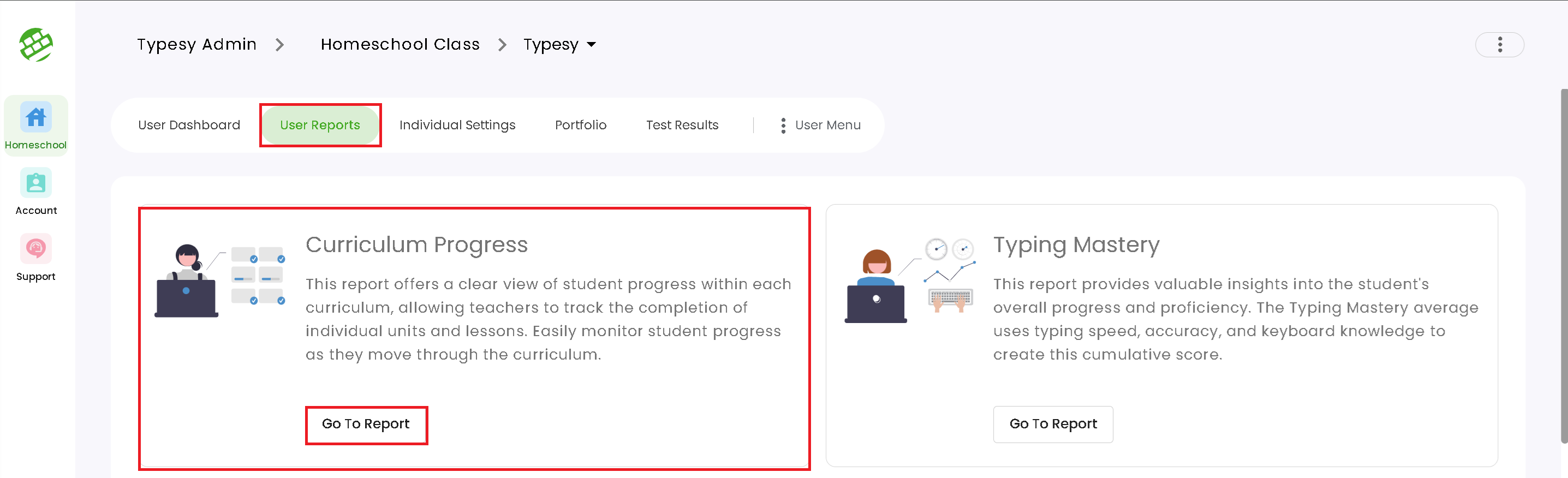The width and height of the screenshot is (1568, 478).
Task: Open the Homeschool sidebar icon
Action: (36, 117)
